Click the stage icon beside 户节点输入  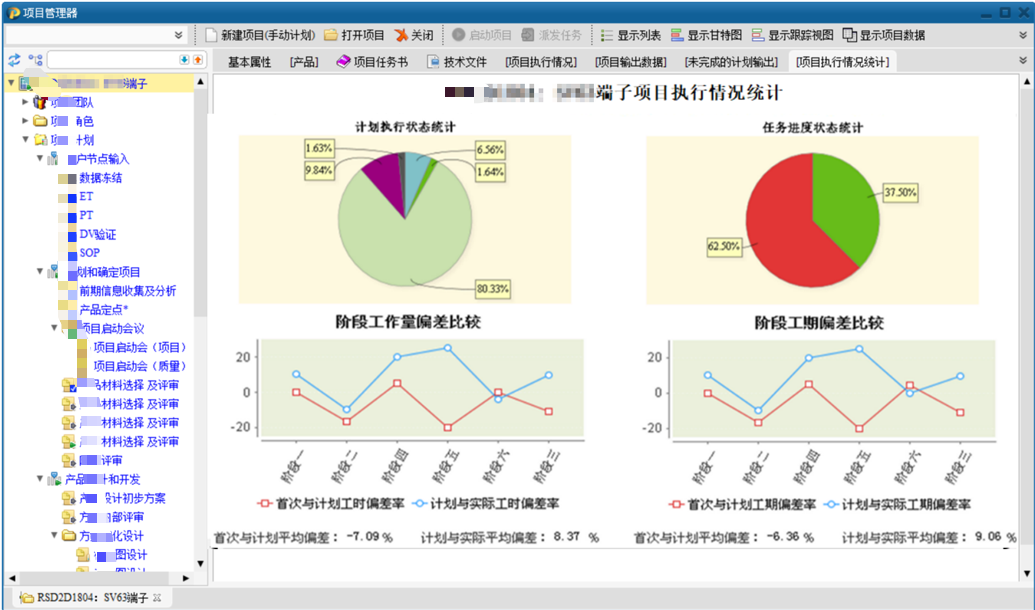point(53,158)
